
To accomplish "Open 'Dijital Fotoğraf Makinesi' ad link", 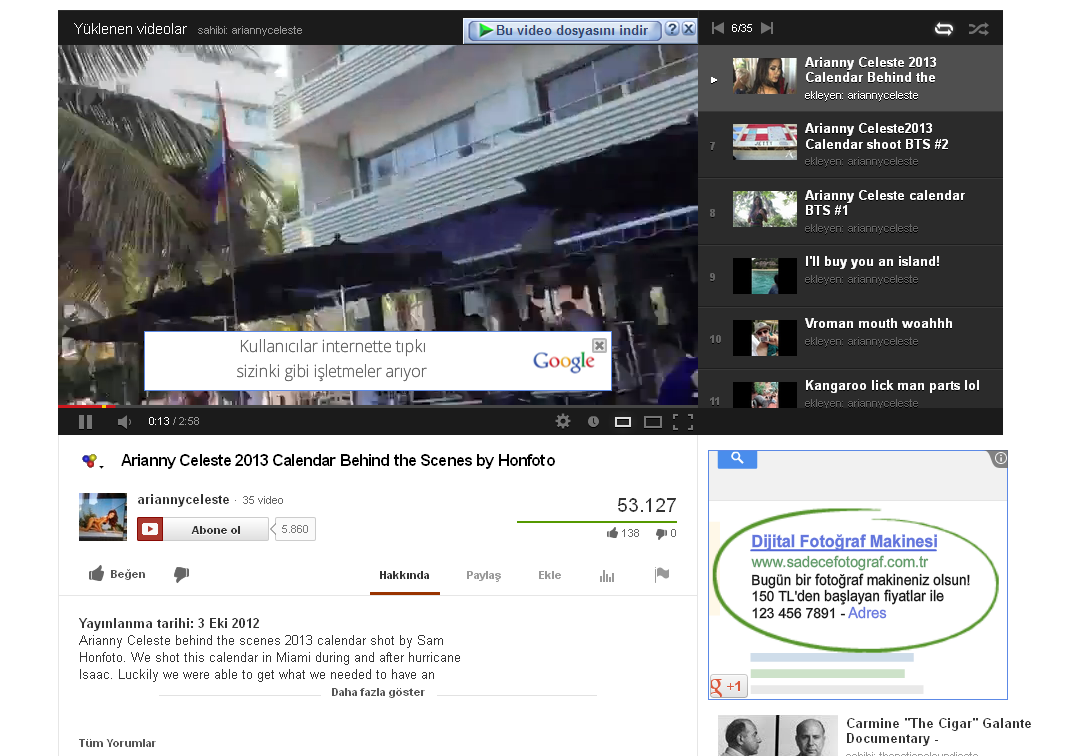I will (845, 541).
